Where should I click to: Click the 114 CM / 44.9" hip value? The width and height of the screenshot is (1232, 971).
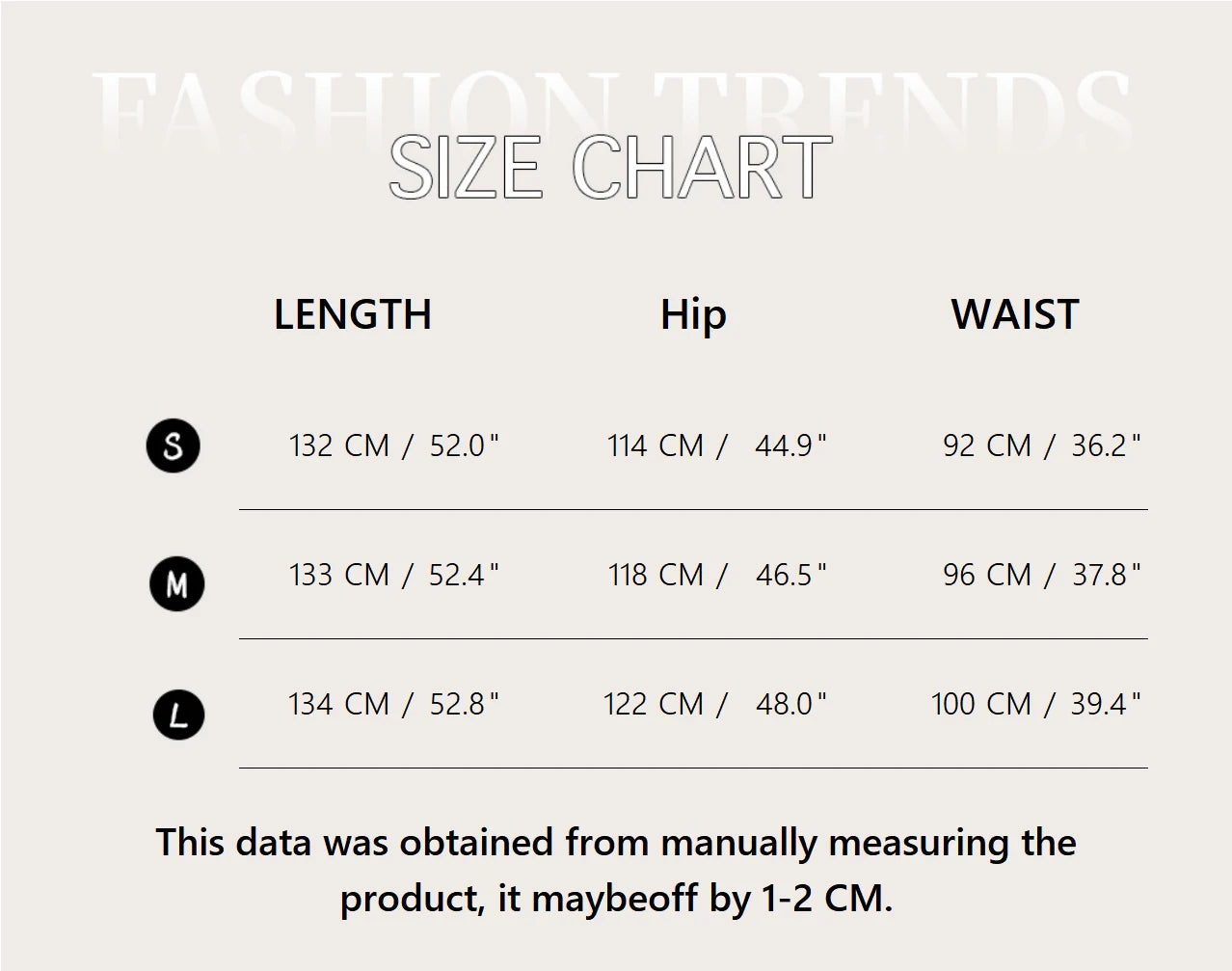click(x=716, y=445)
